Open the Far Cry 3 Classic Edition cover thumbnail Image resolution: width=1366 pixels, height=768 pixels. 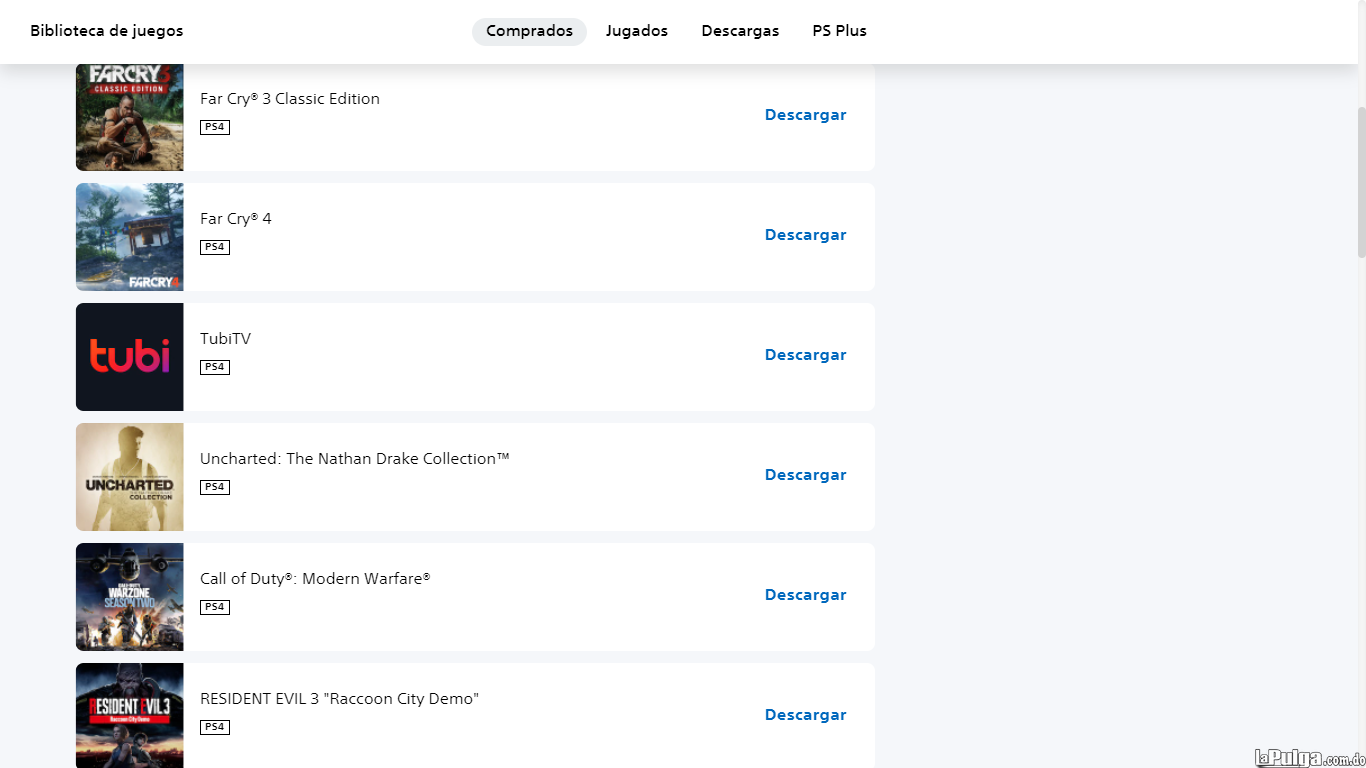(130, 117)
